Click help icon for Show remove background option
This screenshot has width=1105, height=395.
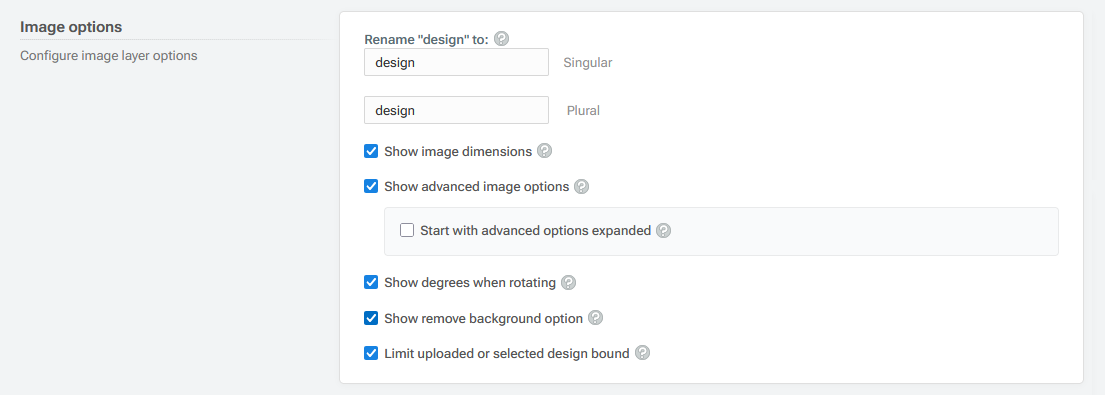[x=595, y=318]
